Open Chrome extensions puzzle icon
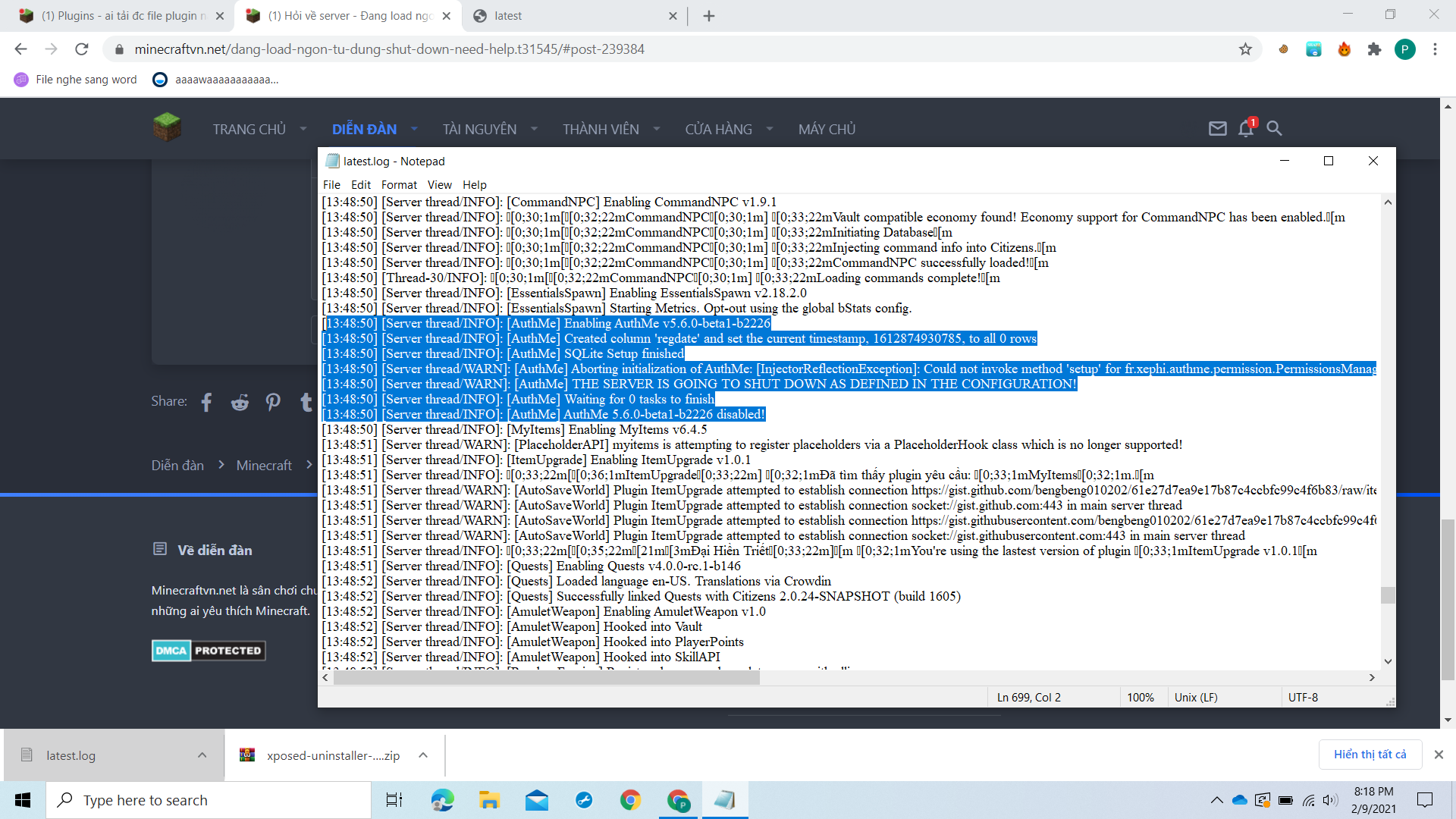The image size is (1456, 819). tap(1374, 49)
